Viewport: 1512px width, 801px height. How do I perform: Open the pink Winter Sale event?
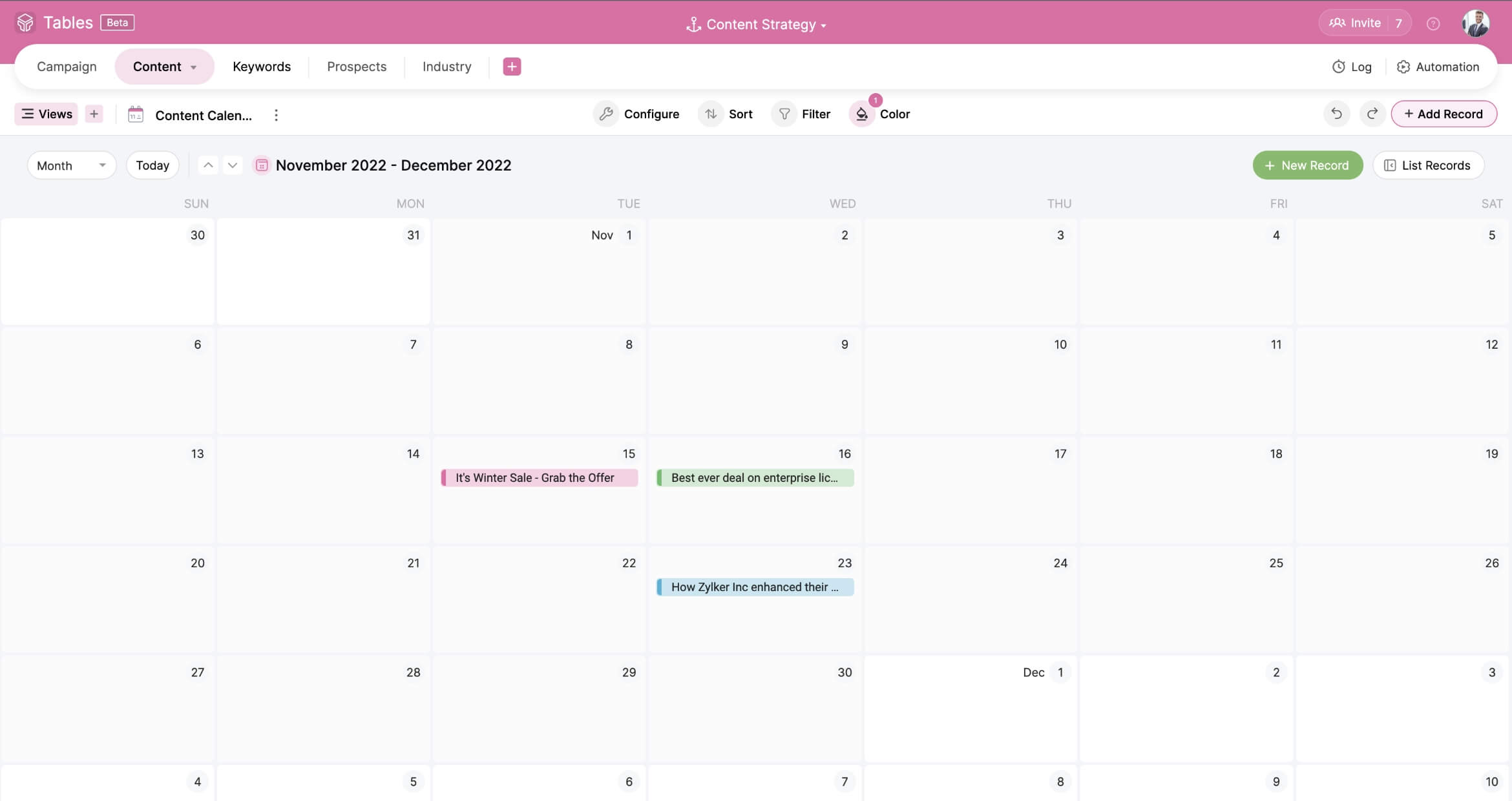(x=539, y=477)
